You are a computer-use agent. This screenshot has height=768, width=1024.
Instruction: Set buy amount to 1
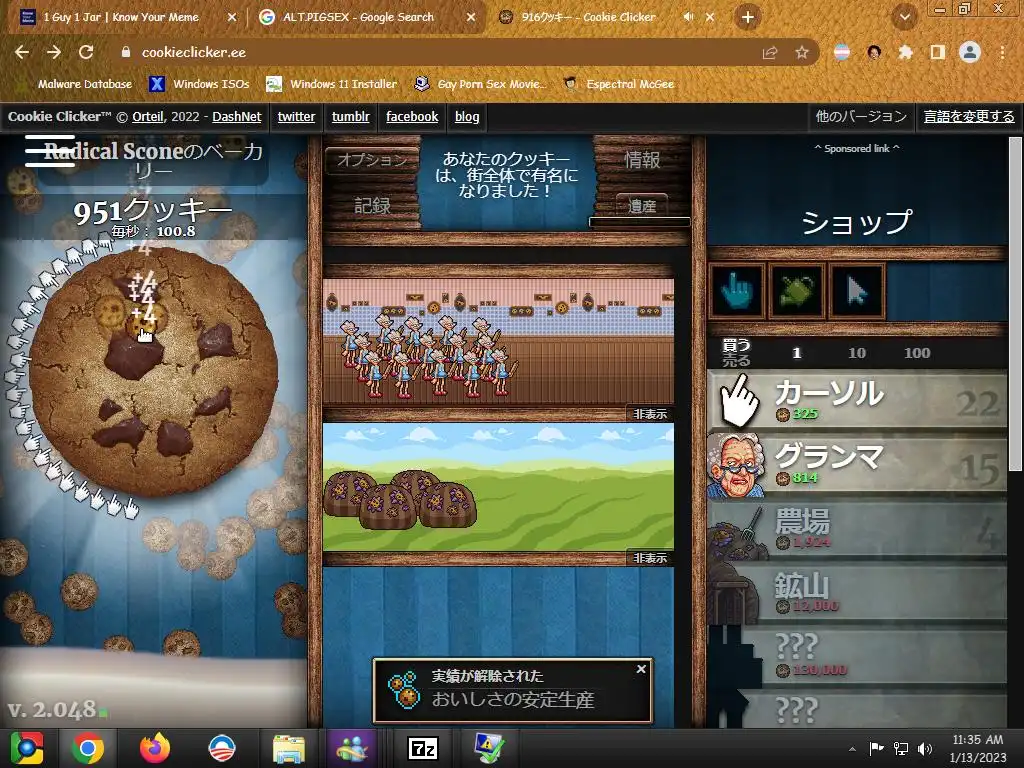pyautogui.click(x=796, y=353)
